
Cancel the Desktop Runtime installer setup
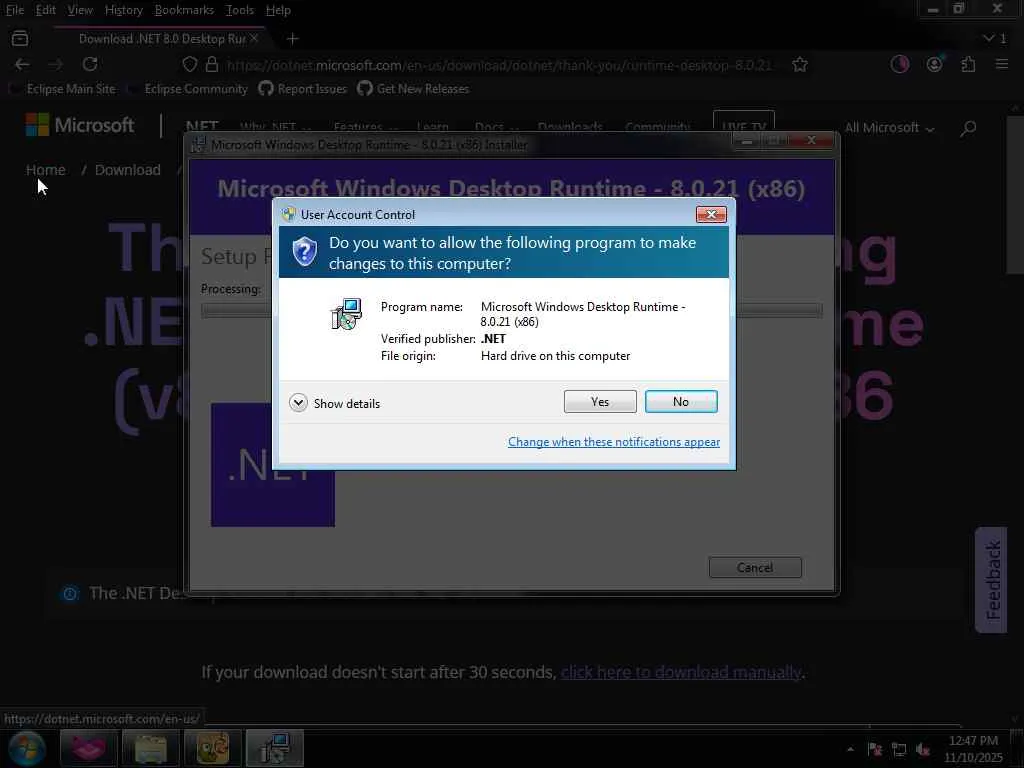[755, 568]
